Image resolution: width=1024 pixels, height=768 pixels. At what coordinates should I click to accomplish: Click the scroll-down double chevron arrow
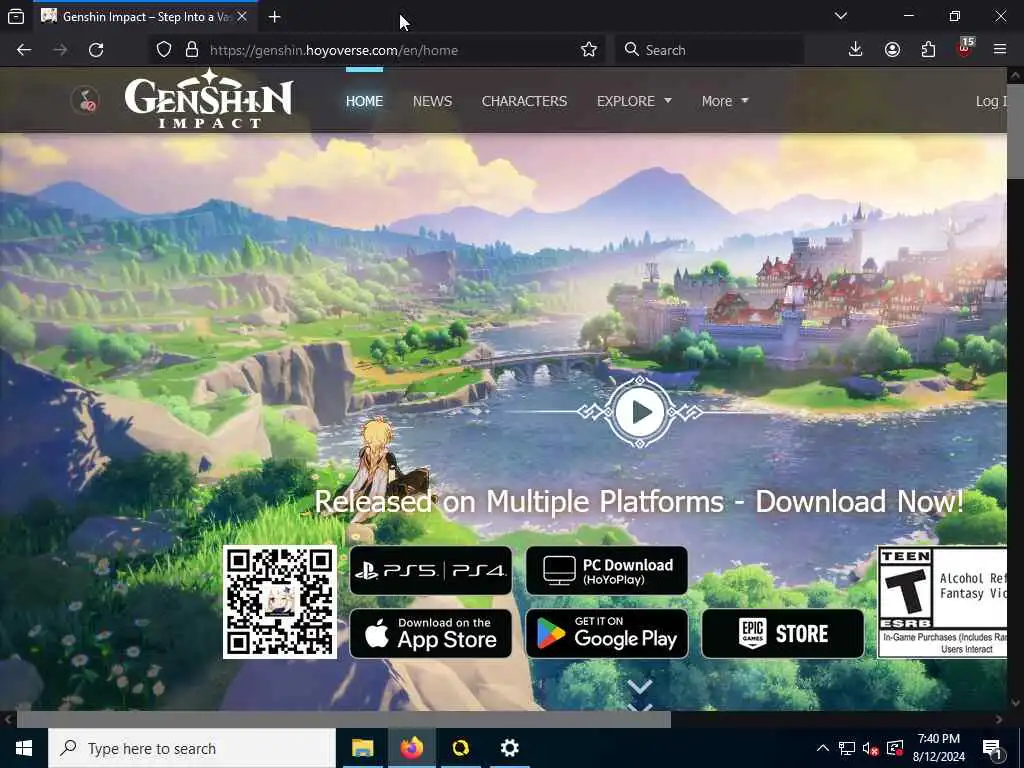tap(640, 694)
